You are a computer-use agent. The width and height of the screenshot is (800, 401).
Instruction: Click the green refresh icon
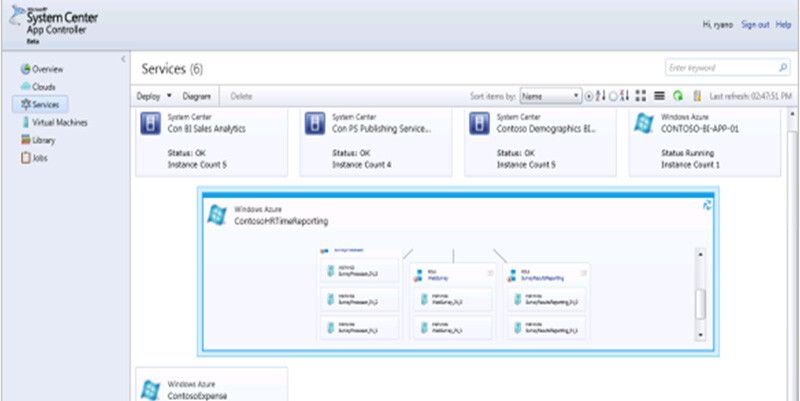tap(678, 96)
